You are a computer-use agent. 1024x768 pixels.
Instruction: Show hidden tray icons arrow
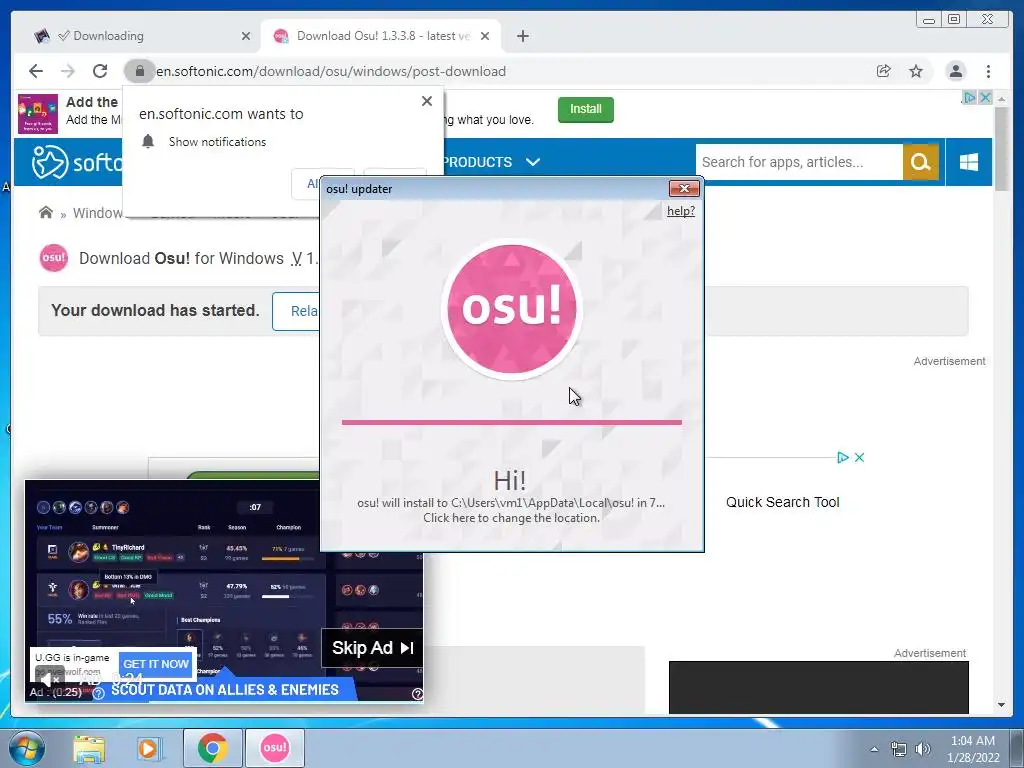click(x=874, y=749)
